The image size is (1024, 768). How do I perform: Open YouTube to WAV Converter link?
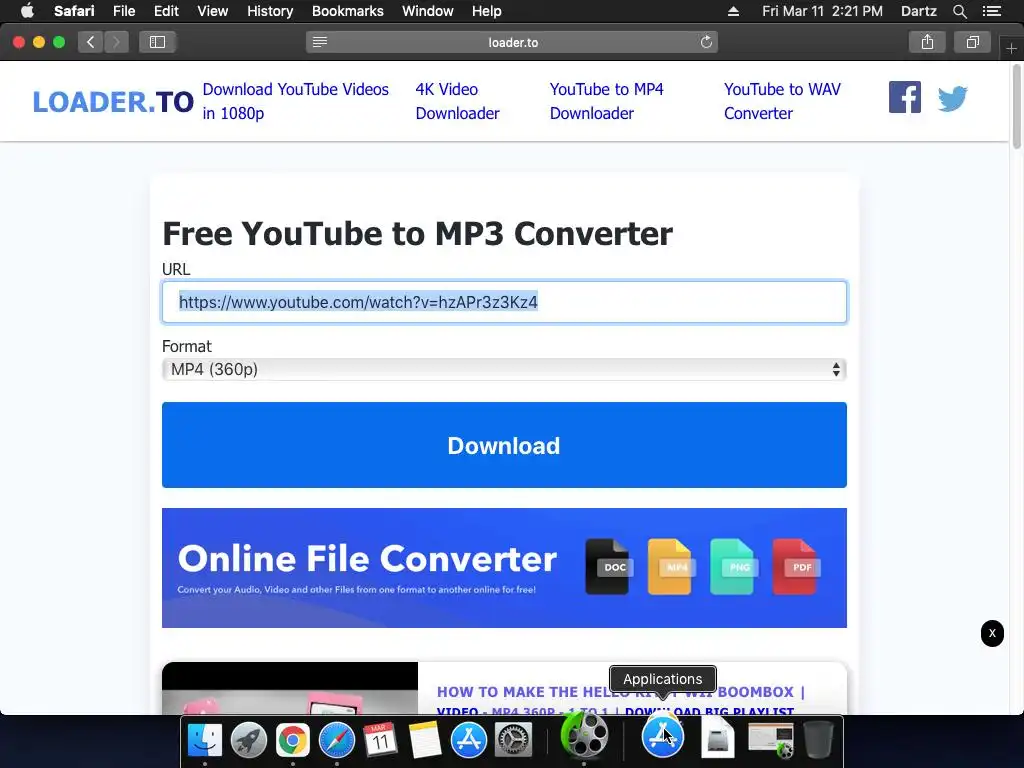[x=782, y=101]
